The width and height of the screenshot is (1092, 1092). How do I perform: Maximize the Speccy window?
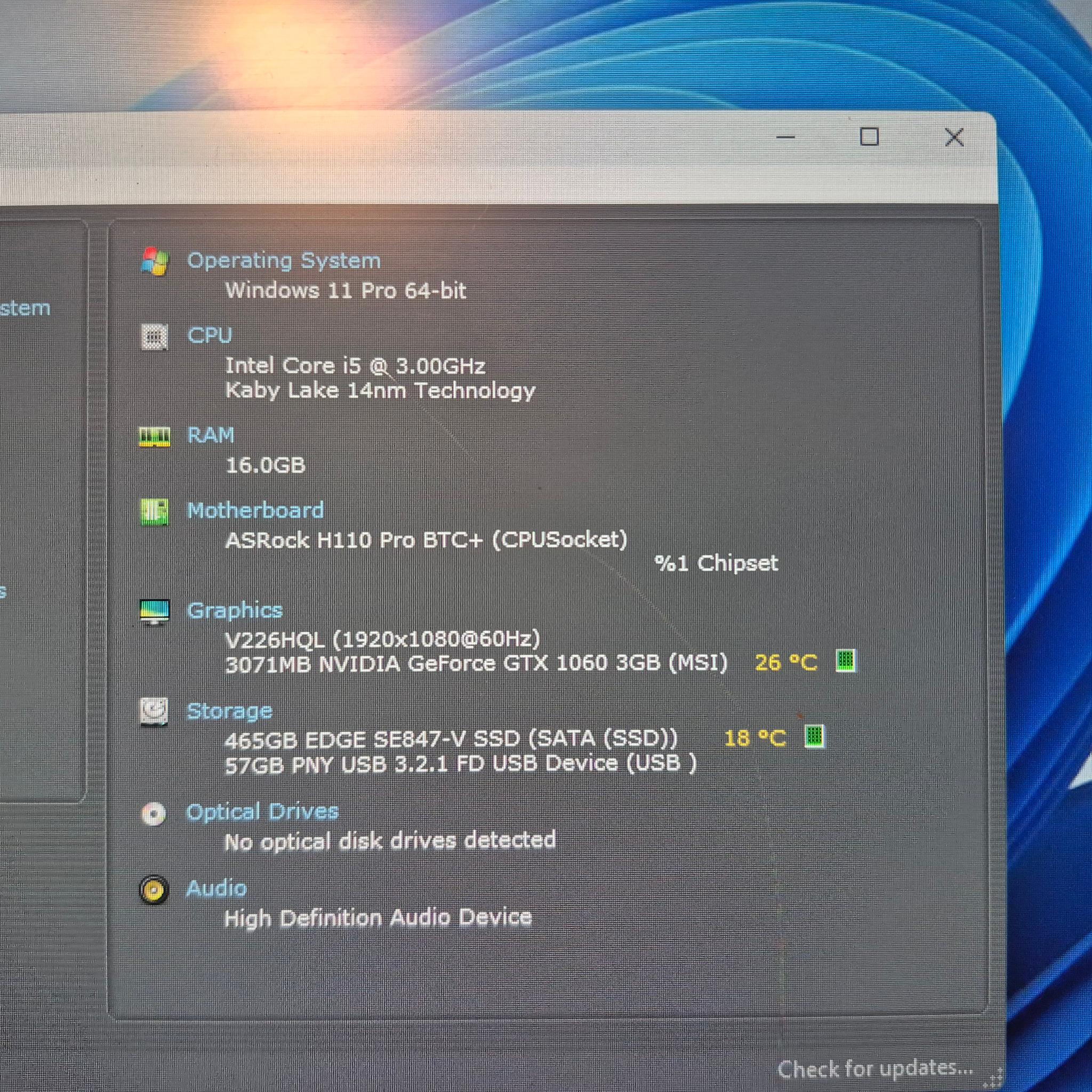[869, 137]
